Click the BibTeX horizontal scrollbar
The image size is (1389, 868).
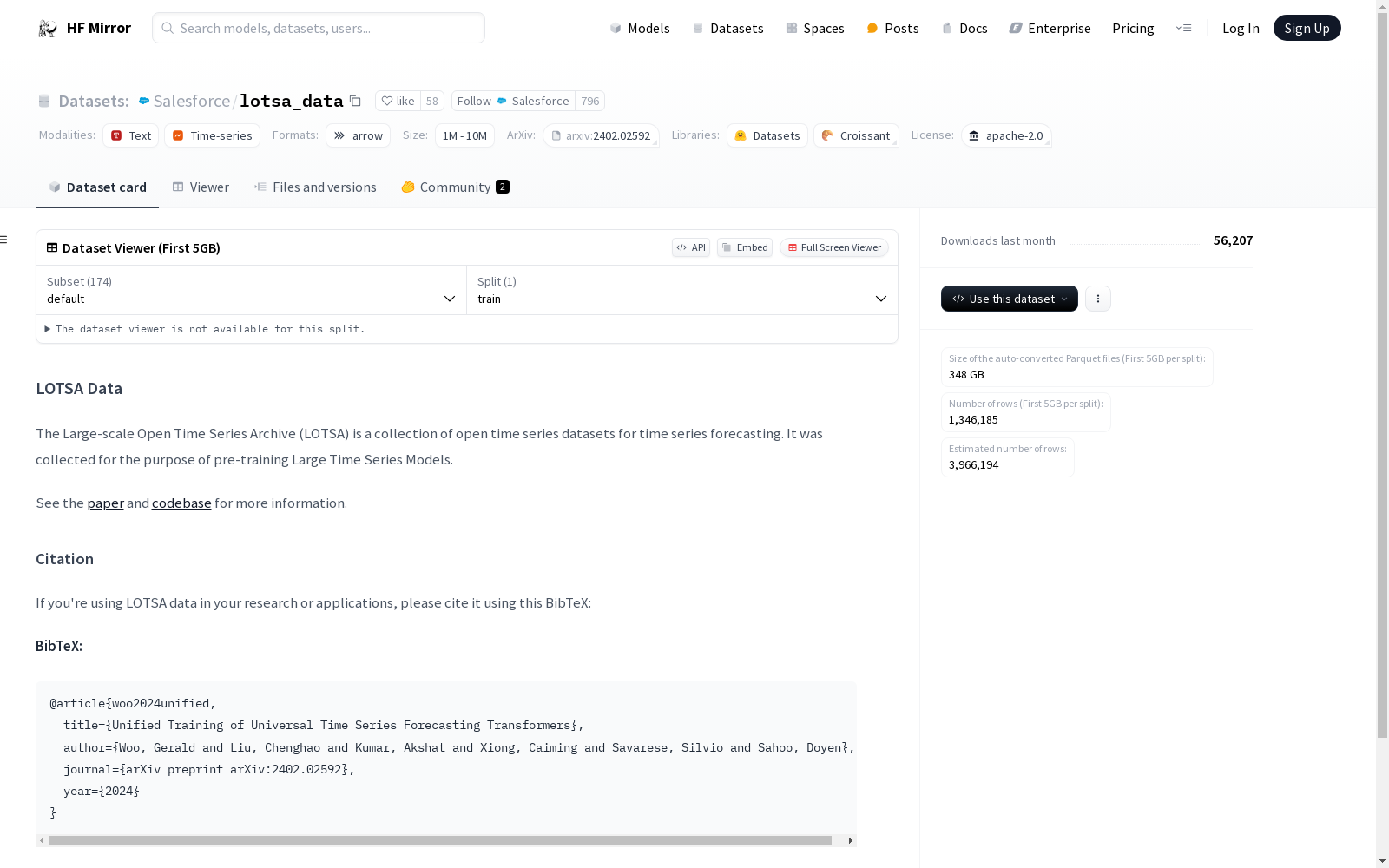point(439,840)
